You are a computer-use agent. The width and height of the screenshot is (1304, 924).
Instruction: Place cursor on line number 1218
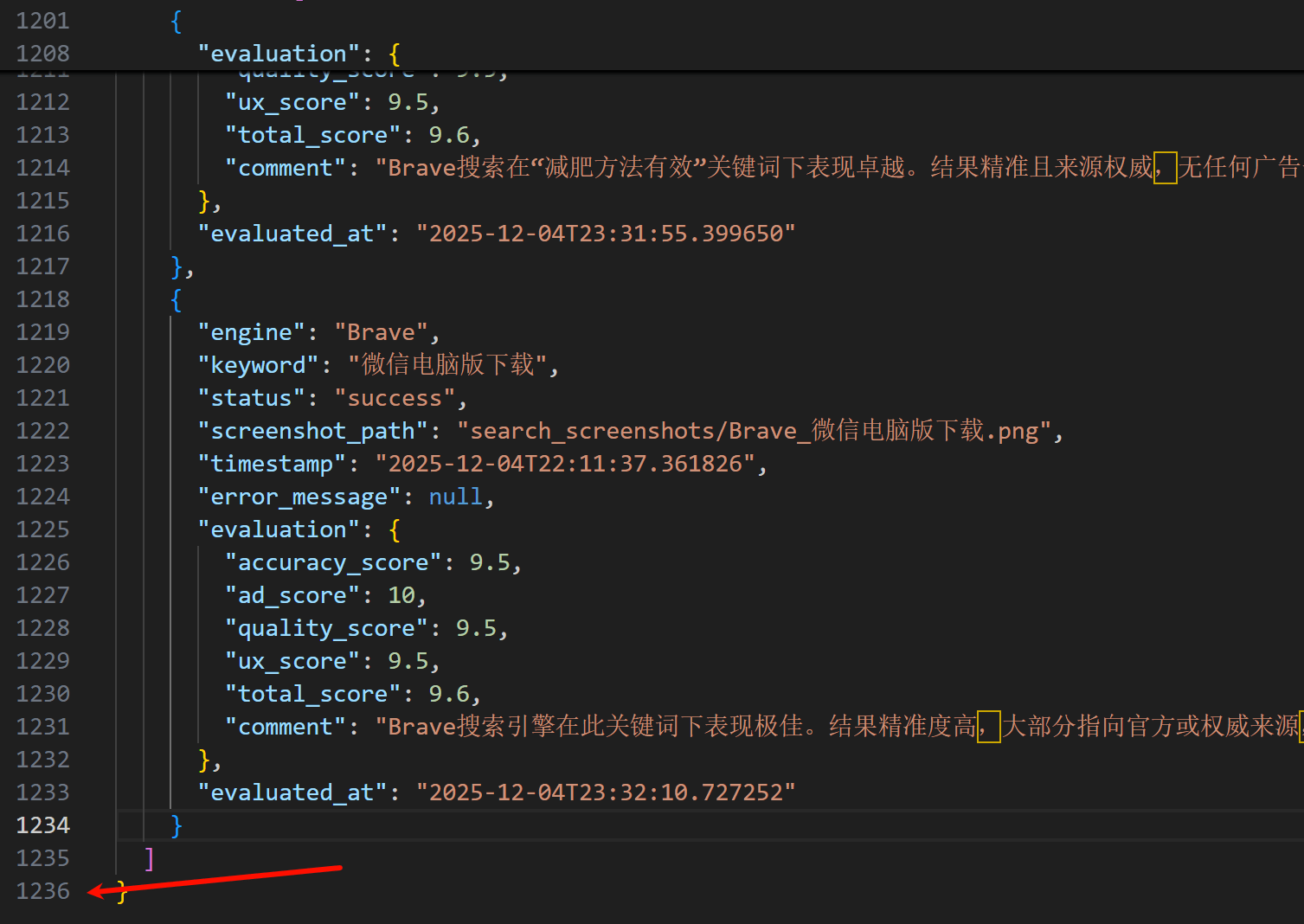click(42, 298)
